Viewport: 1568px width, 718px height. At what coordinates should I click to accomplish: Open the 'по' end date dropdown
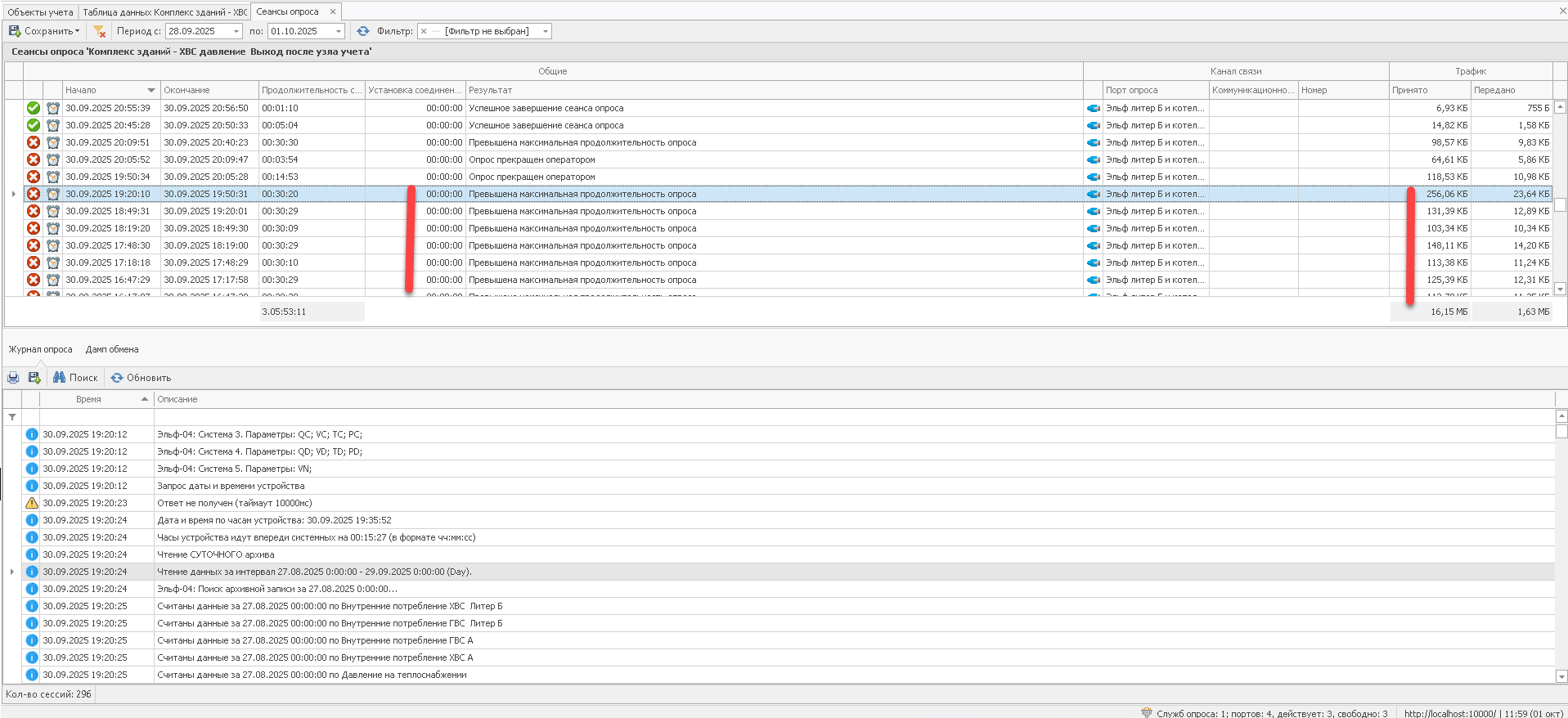coord(339,31)
